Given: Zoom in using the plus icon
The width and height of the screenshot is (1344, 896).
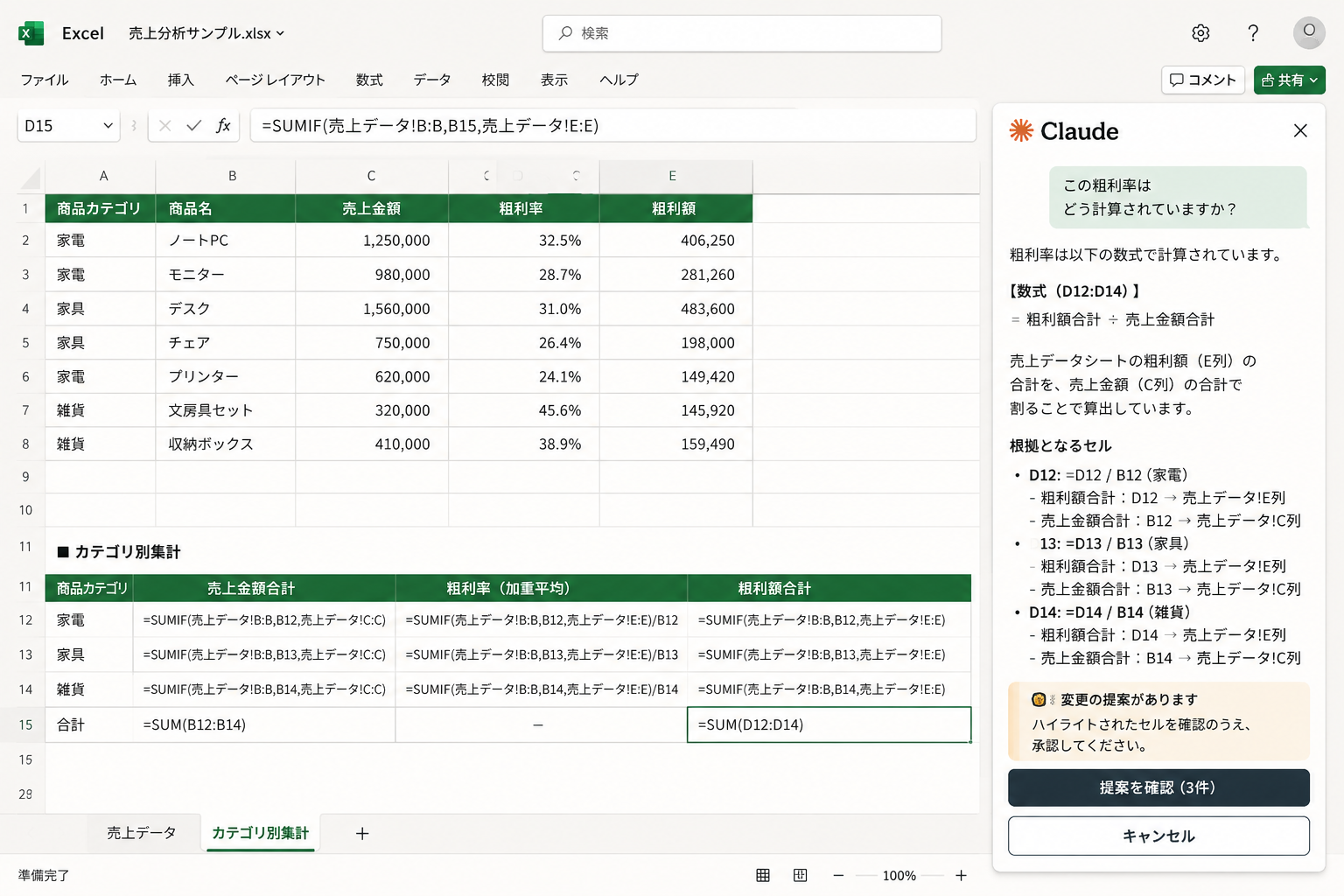Looking at the screenshot, I should click(x=961, y=875).
